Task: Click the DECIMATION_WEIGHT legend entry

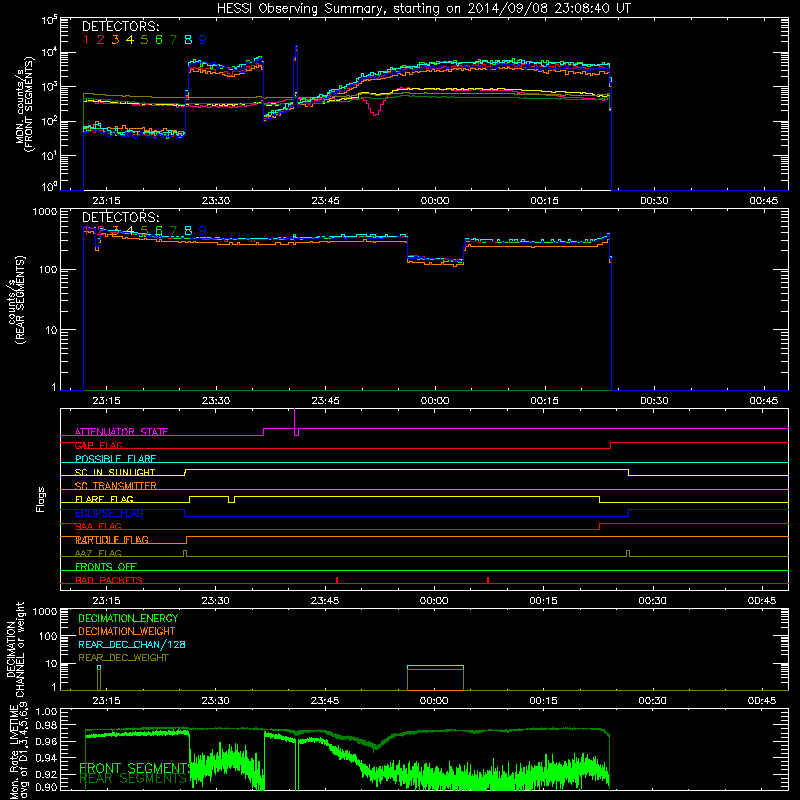Action: (127, 632)
